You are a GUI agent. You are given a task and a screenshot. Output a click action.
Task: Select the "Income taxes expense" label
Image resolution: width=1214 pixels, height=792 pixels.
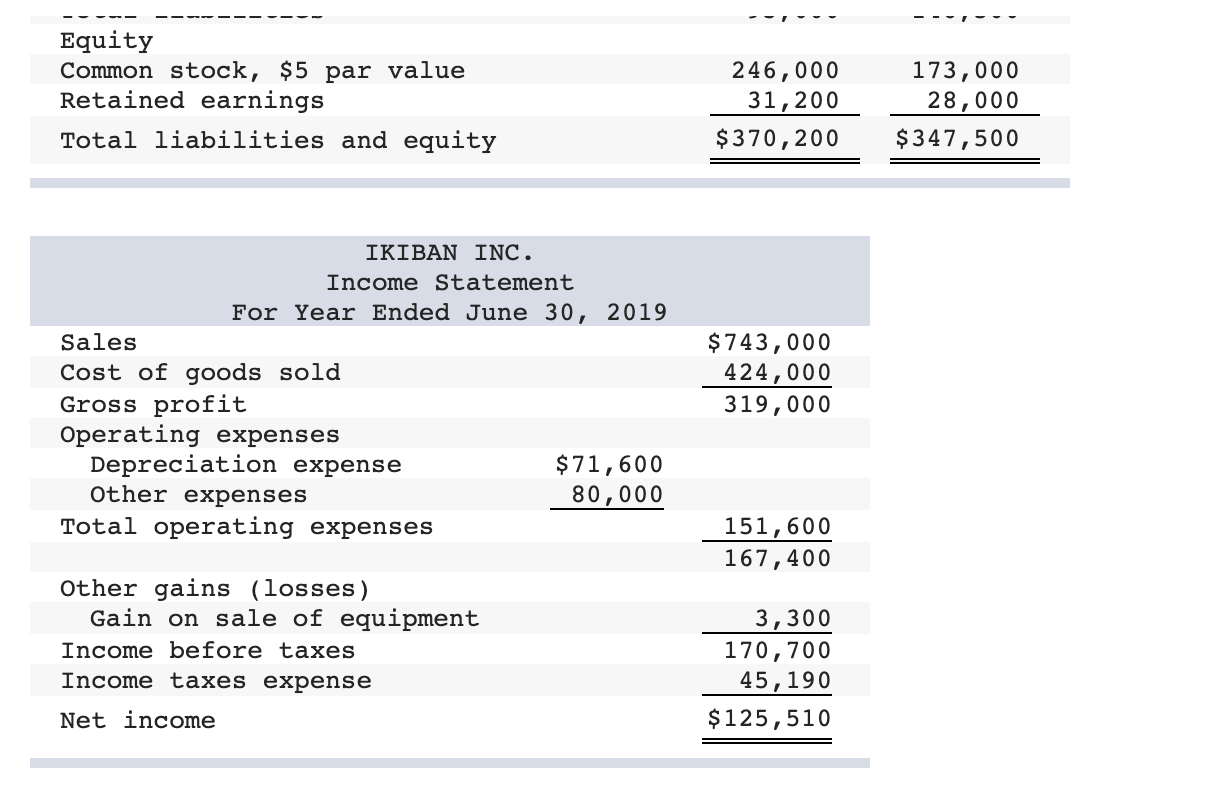click(216, 681)
